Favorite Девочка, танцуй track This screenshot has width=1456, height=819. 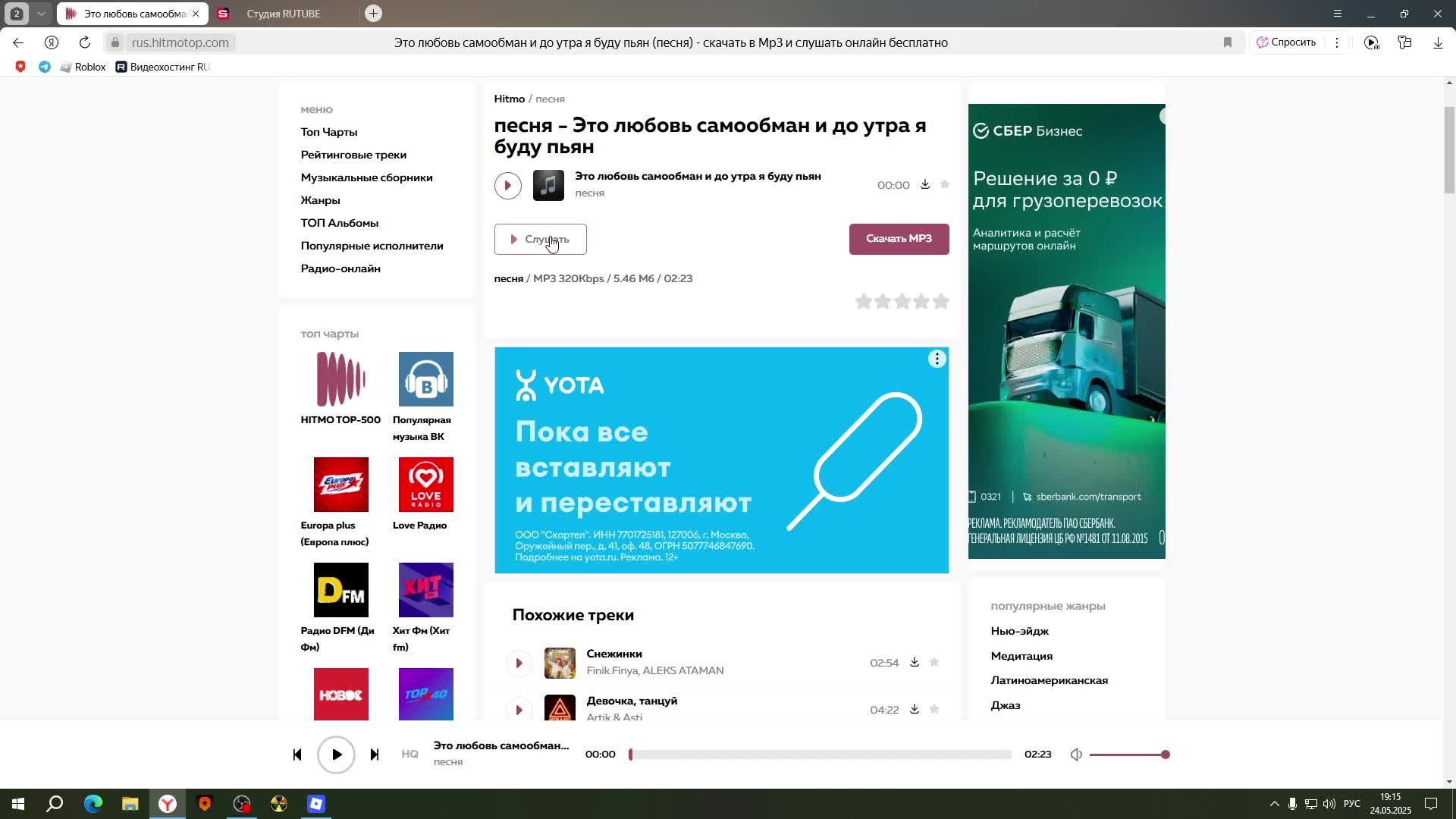tap(934, 709)
